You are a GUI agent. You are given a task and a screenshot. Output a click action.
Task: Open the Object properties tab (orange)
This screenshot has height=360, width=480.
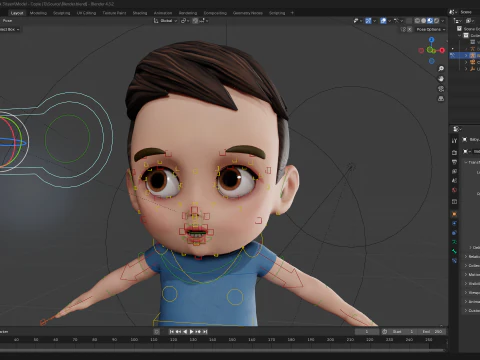454,214
